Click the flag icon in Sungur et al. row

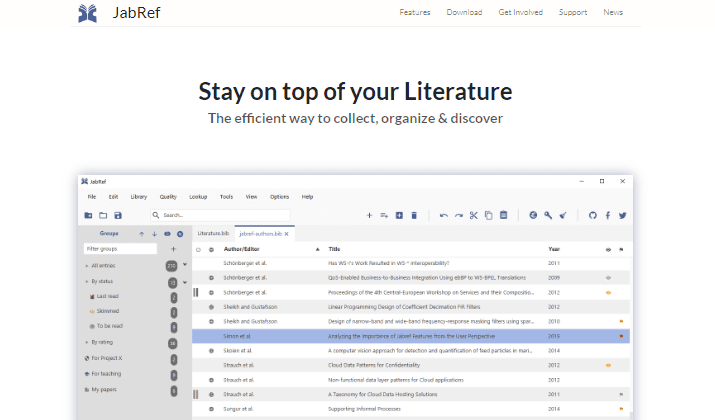tap(621, 409)
